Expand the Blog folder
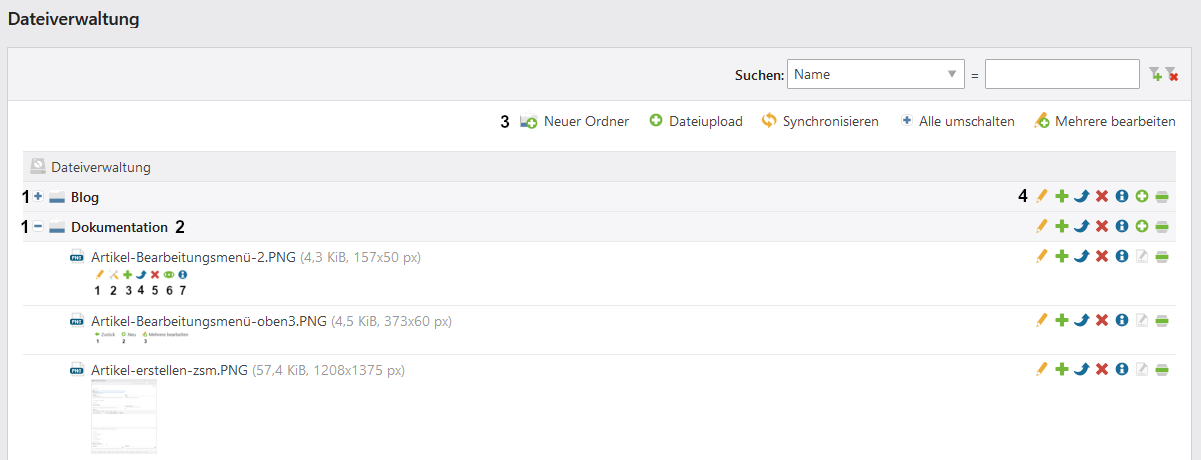This screenshot has width=1201, height=460. [x=38, y=197]
